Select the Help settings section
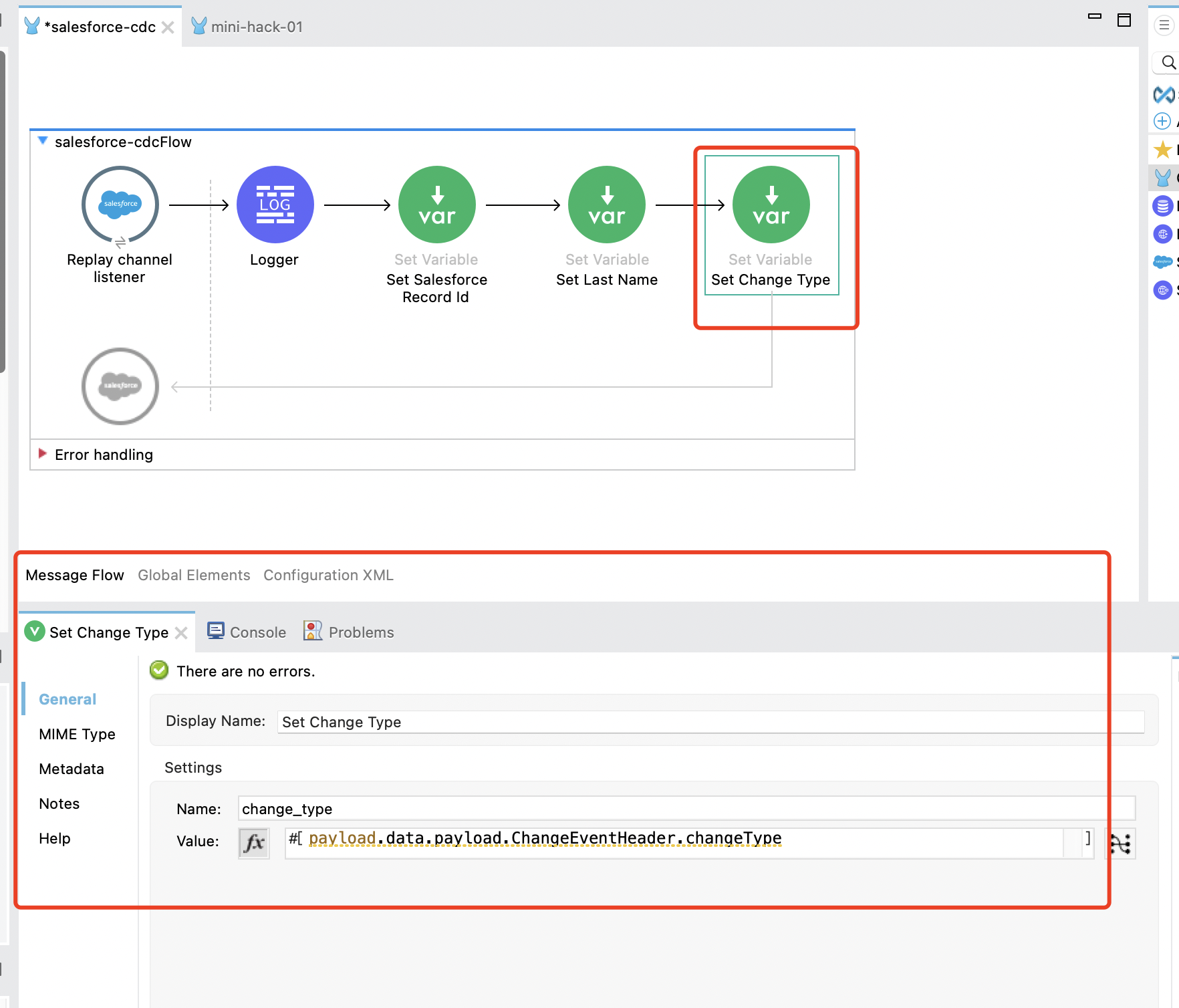This screenshot has width=1179, height=1008. pyautogui.click(x=55, y=838)
